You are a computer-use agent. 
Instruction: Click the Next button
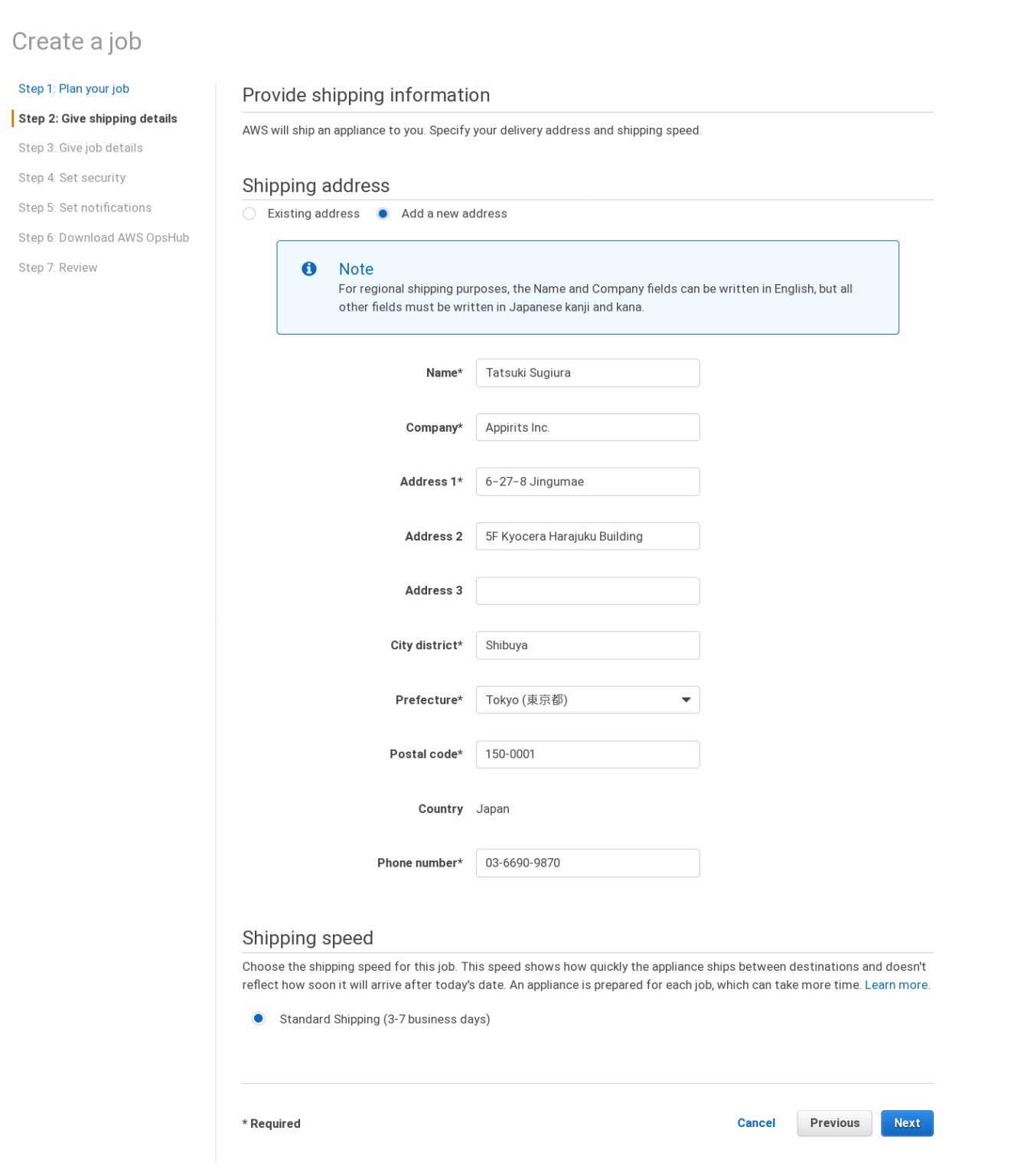click(907, 1123)
